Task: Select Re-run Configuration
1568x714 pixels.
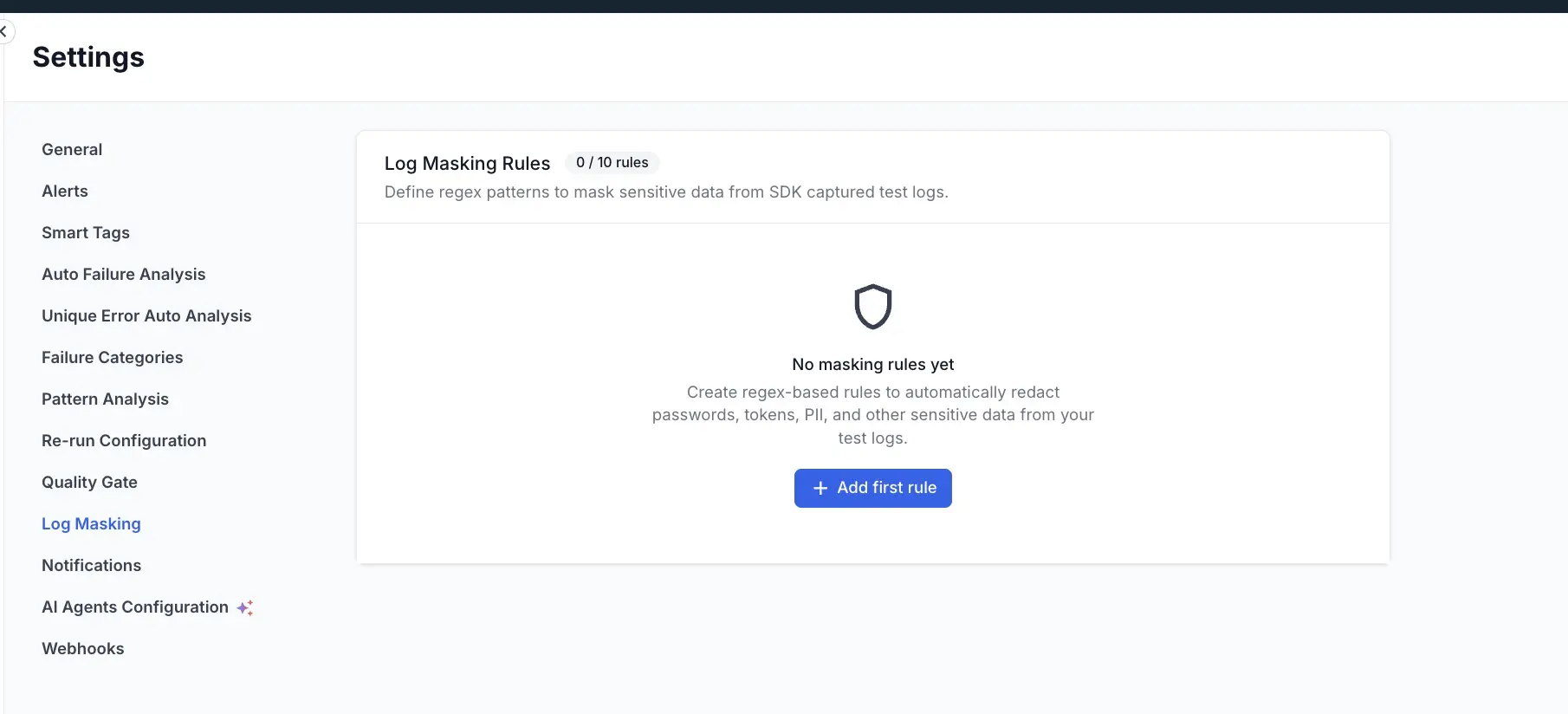Action: click(124, 440)
